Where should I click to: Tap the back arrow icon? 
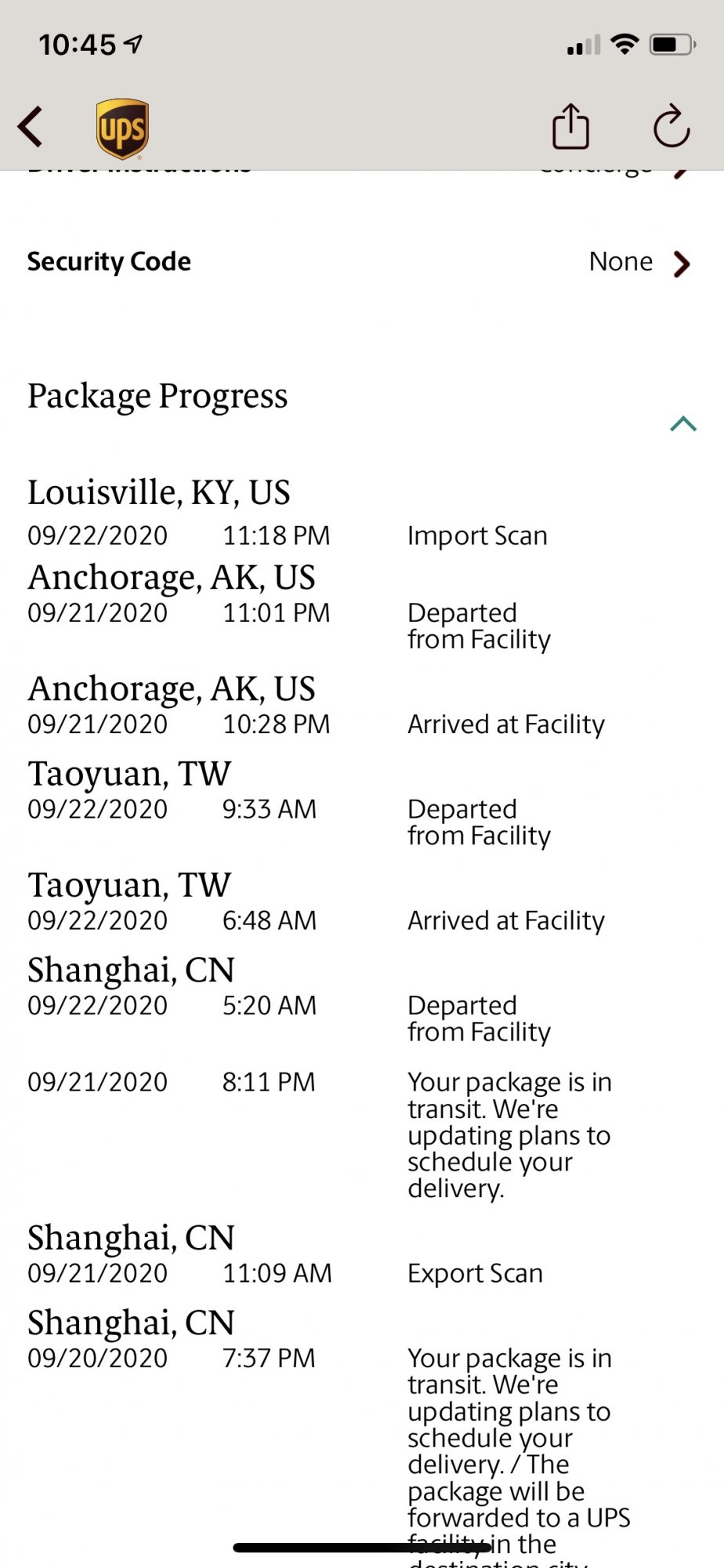point(31,126)
